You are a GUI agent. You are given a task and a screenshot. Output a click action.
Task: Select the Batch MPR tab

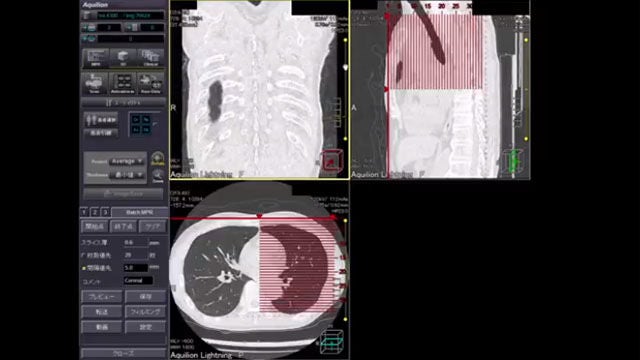(139, 212)
